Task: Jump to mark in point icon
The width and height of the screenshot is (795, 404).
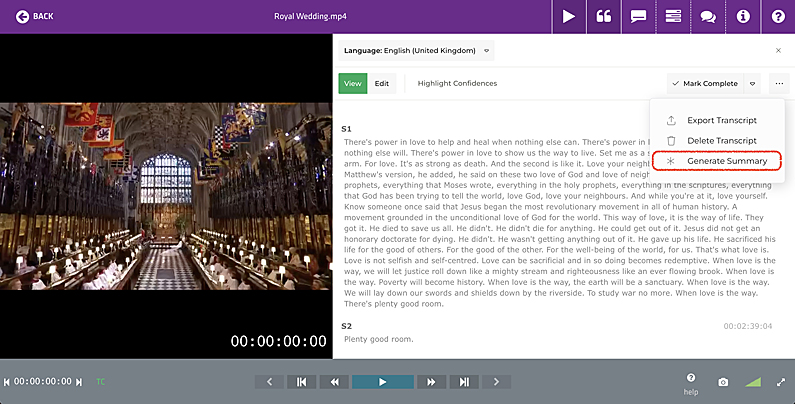Action: [x=7, y=382]
